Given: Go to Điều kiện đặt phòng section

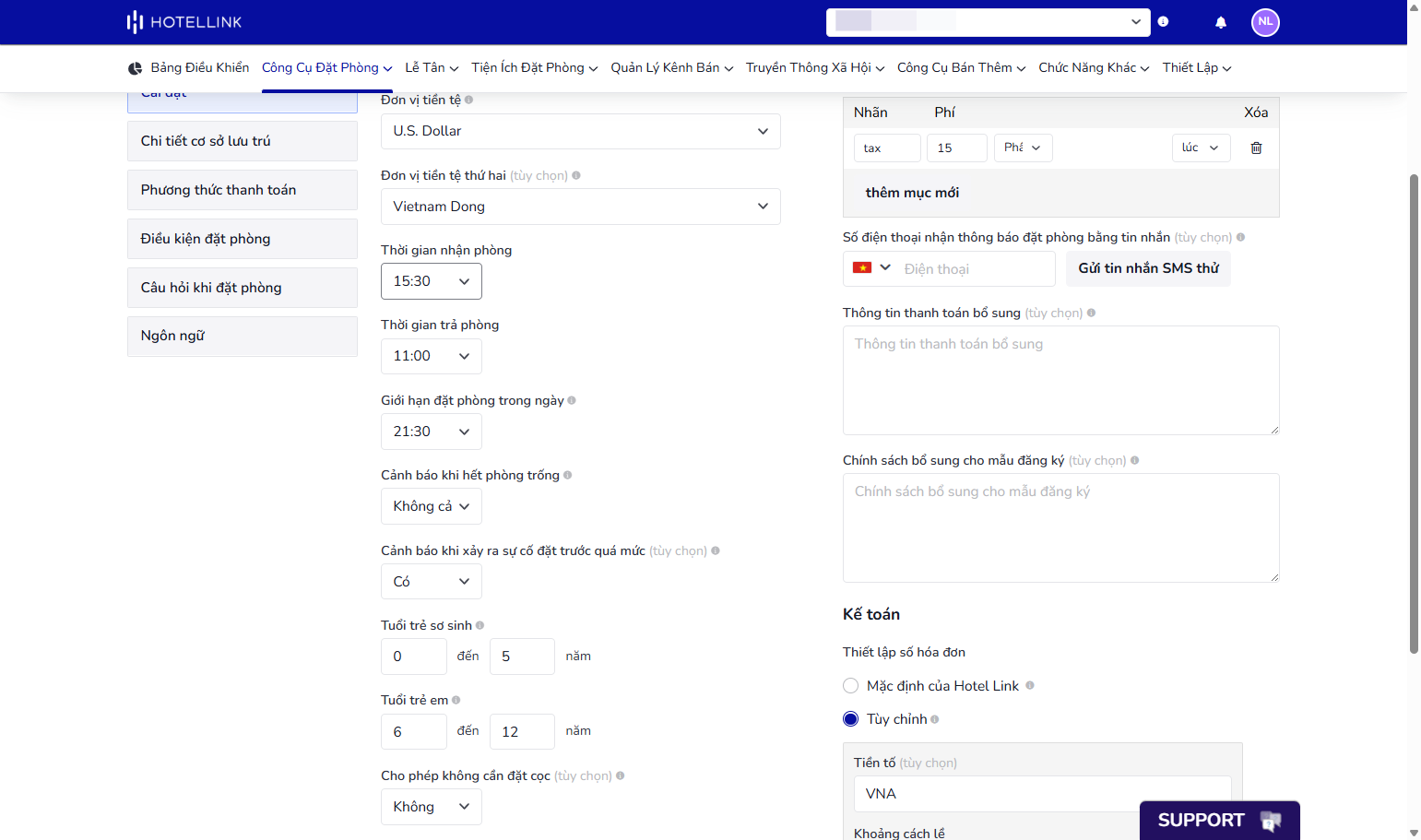Looking at the screenshot, I should [243, 239].
